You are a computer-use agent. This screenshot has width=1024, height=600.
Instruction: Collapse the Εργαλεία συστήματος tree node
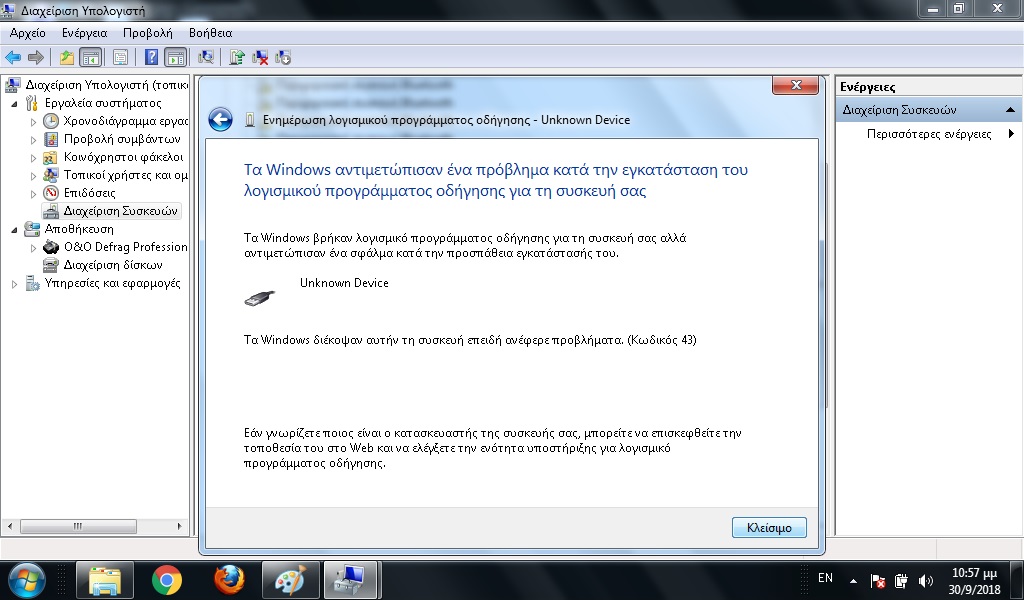[x=14, y=103]
